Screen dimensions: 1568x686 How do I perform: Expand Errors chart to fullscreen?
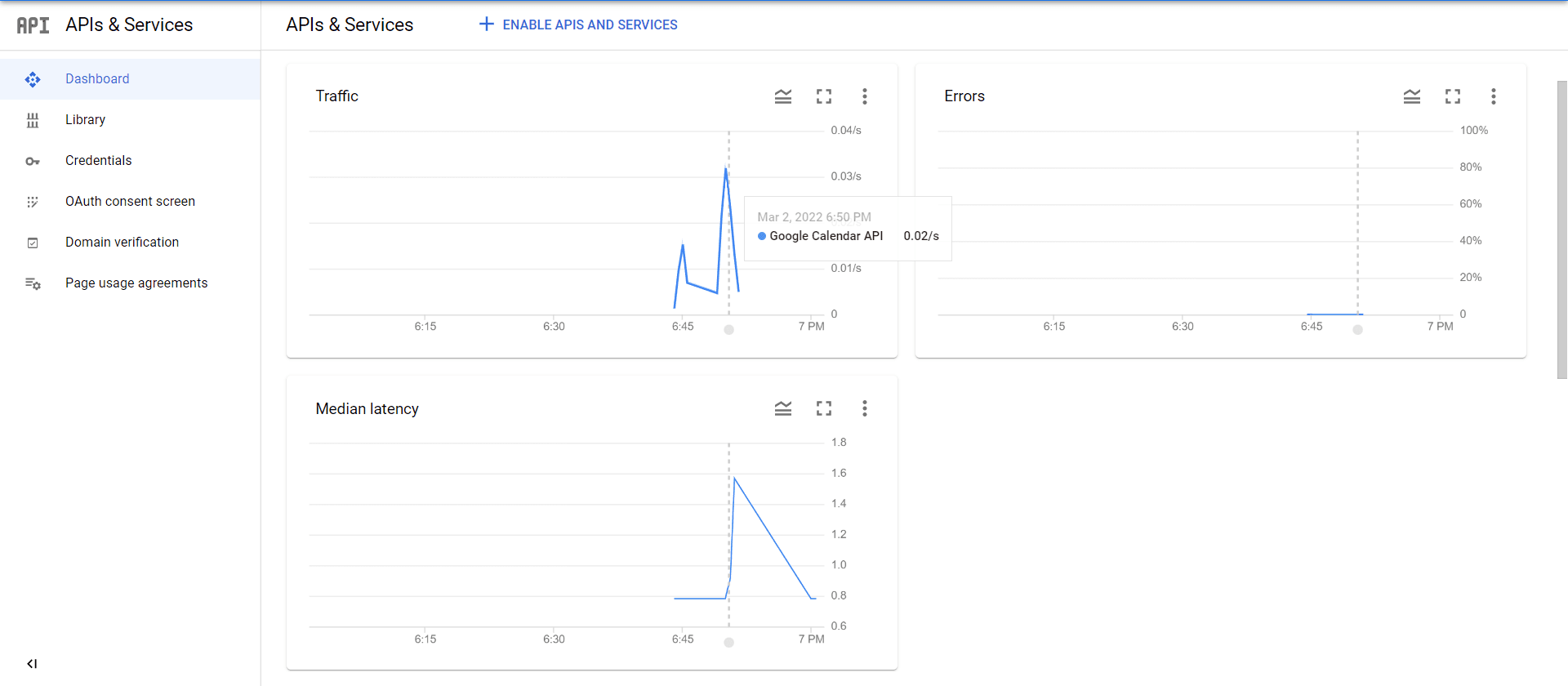point(1452,96)
